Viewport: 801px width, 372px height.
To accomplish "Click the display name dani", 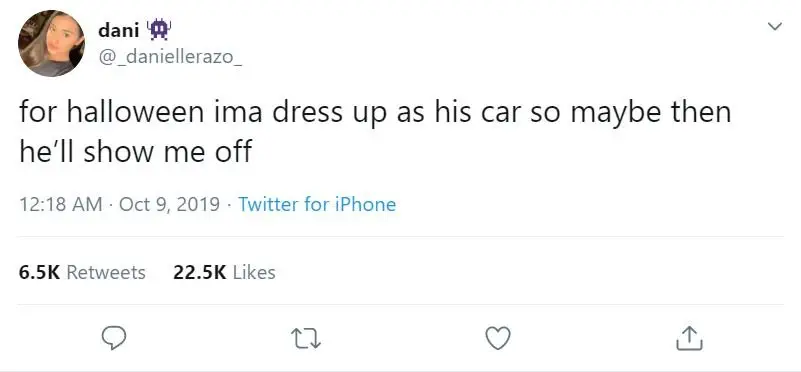I will pyautogui.click(x=119, y=30).
